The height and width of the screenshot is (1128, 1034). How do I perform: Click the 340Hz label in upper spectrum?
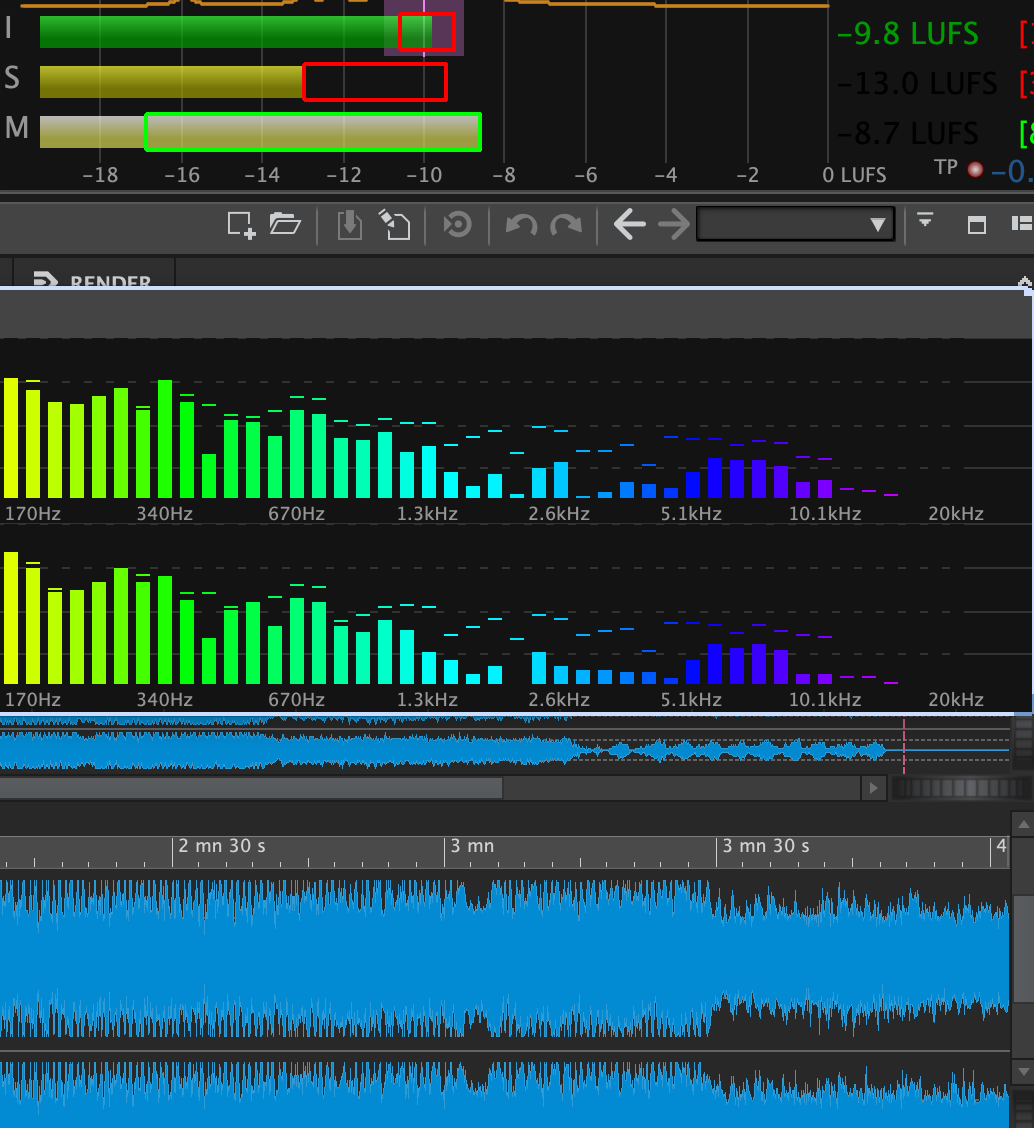point(165,514)
